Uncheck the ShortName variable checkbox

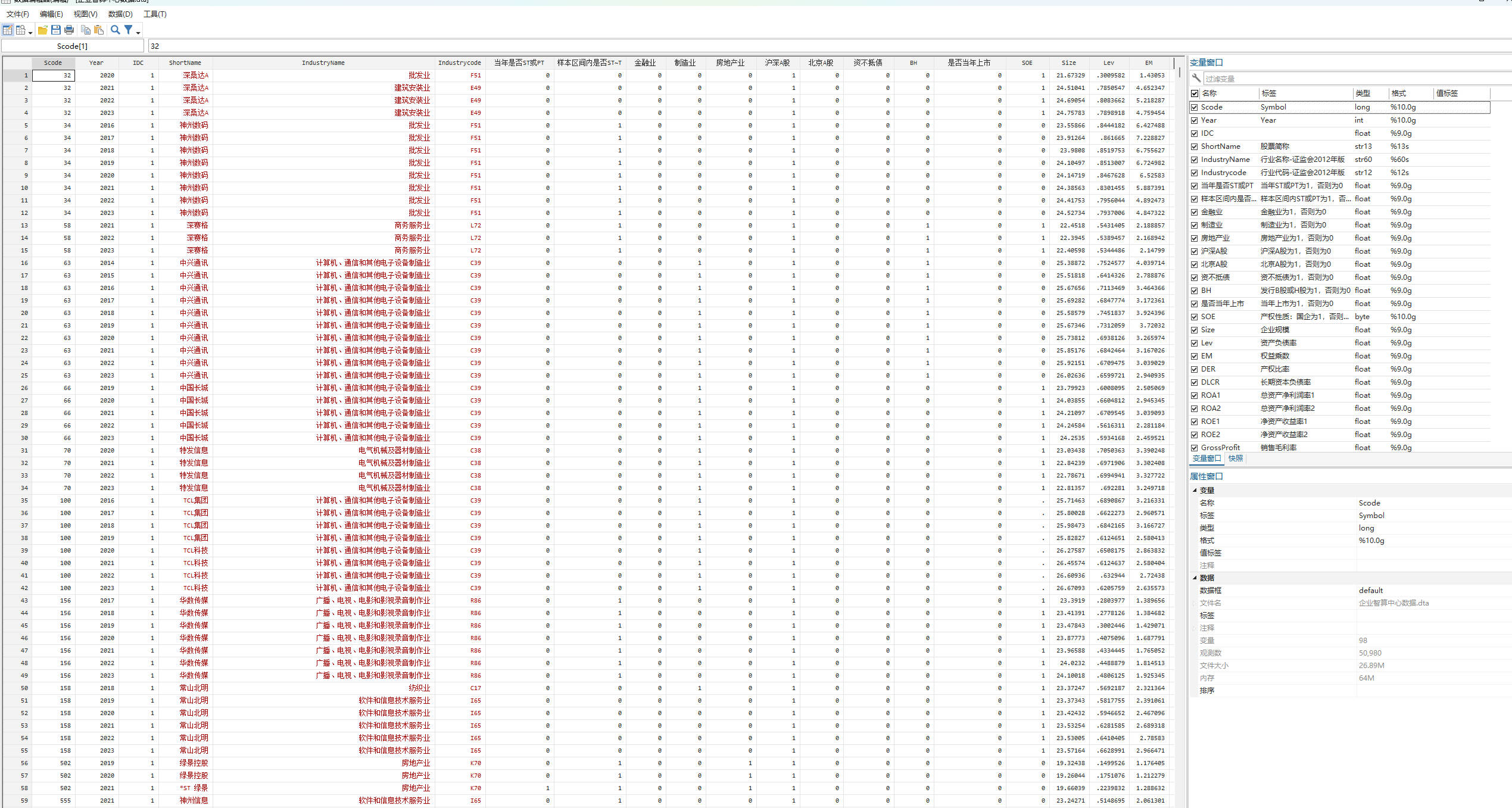coord(1195,146)
